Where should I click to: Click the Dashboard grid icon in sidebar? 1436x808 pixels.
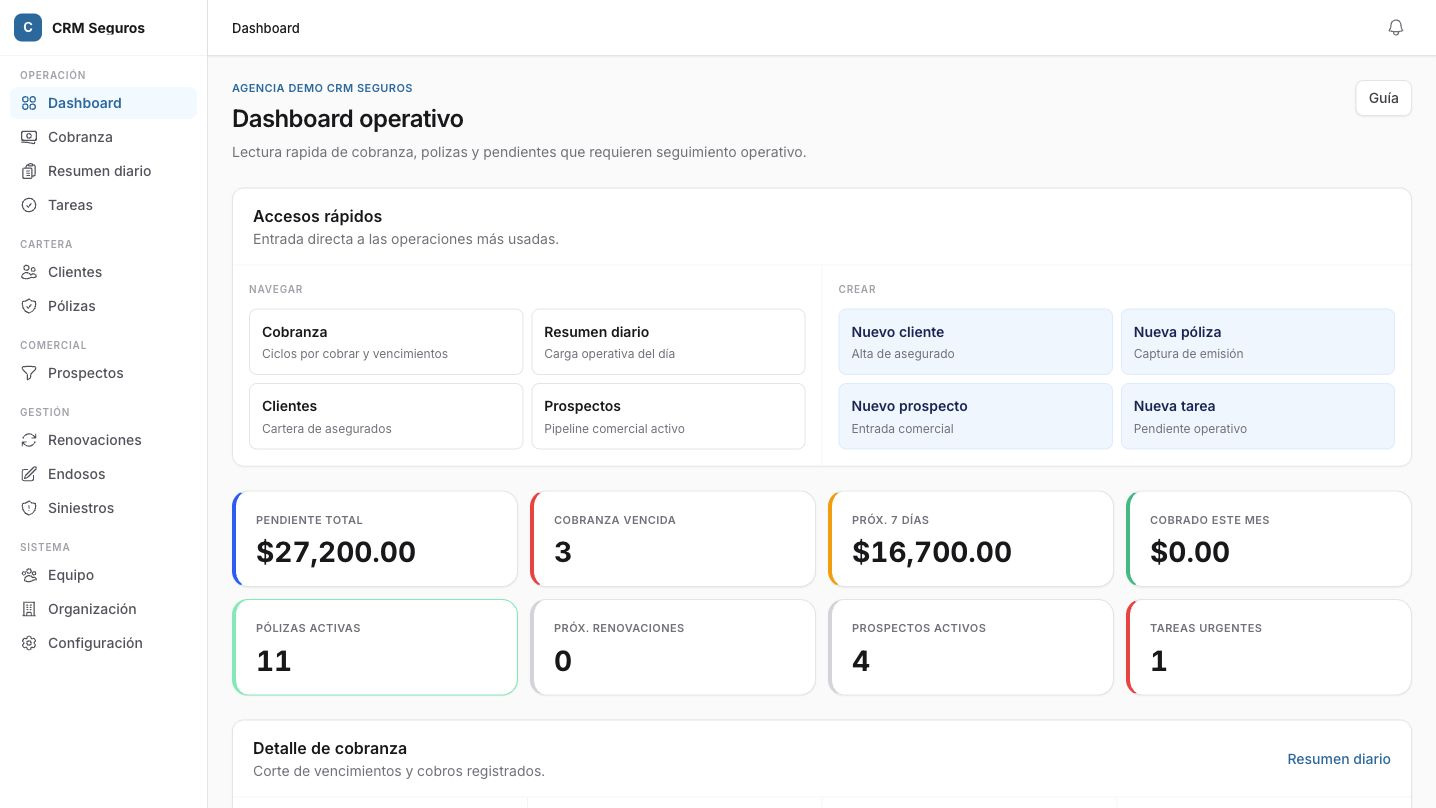click(x=29, y=103)
